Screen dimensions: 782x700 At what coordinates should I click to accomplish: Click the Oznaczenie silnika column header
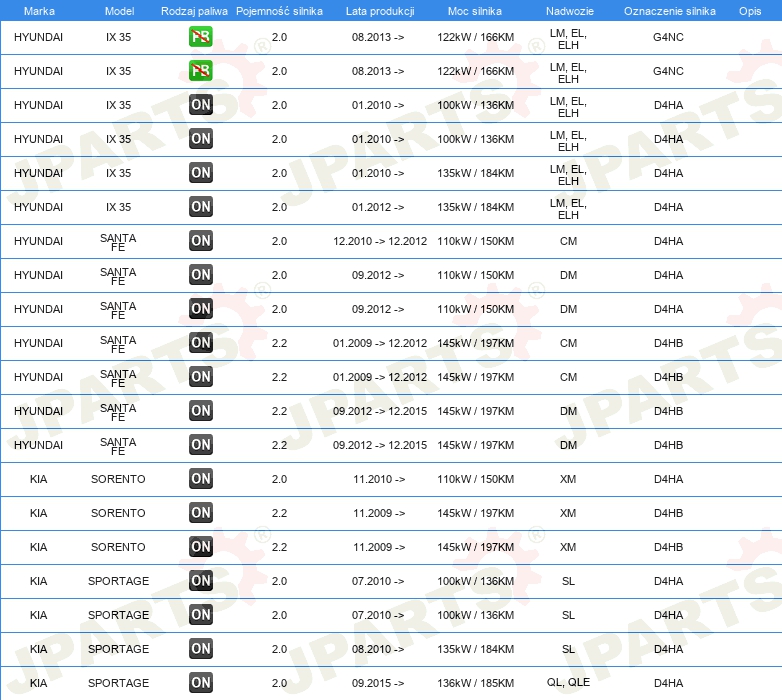click(x=669, y=10)
